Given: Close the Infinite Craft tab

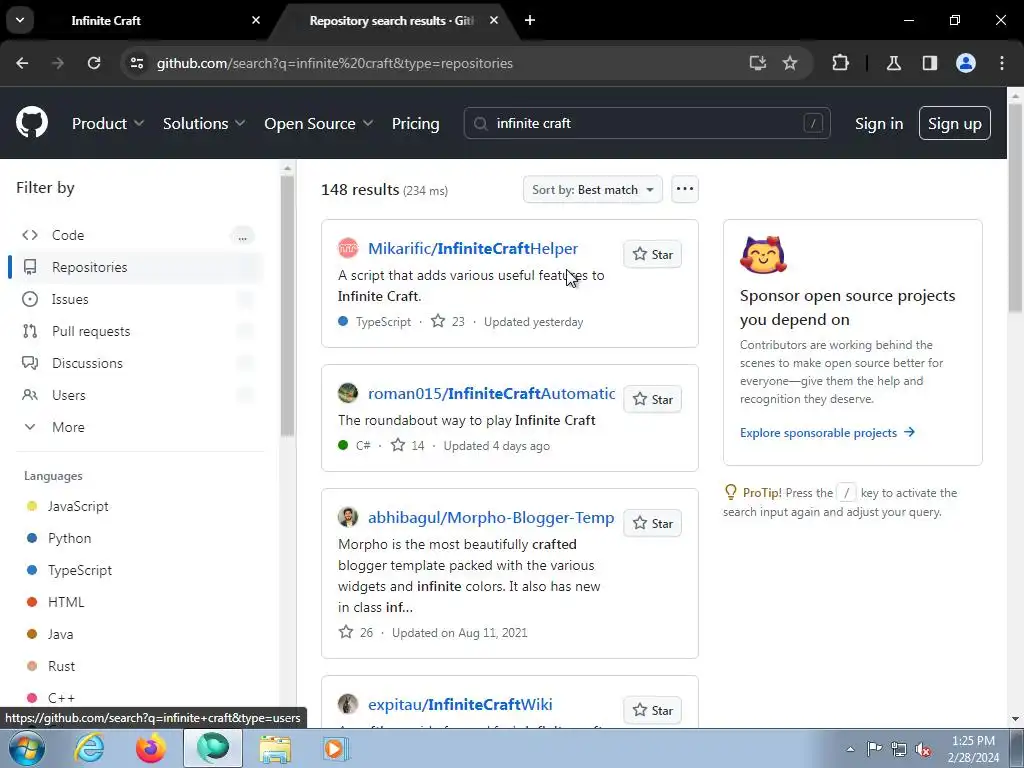Looking at the screenshot, I should click(x=256, y=20).
